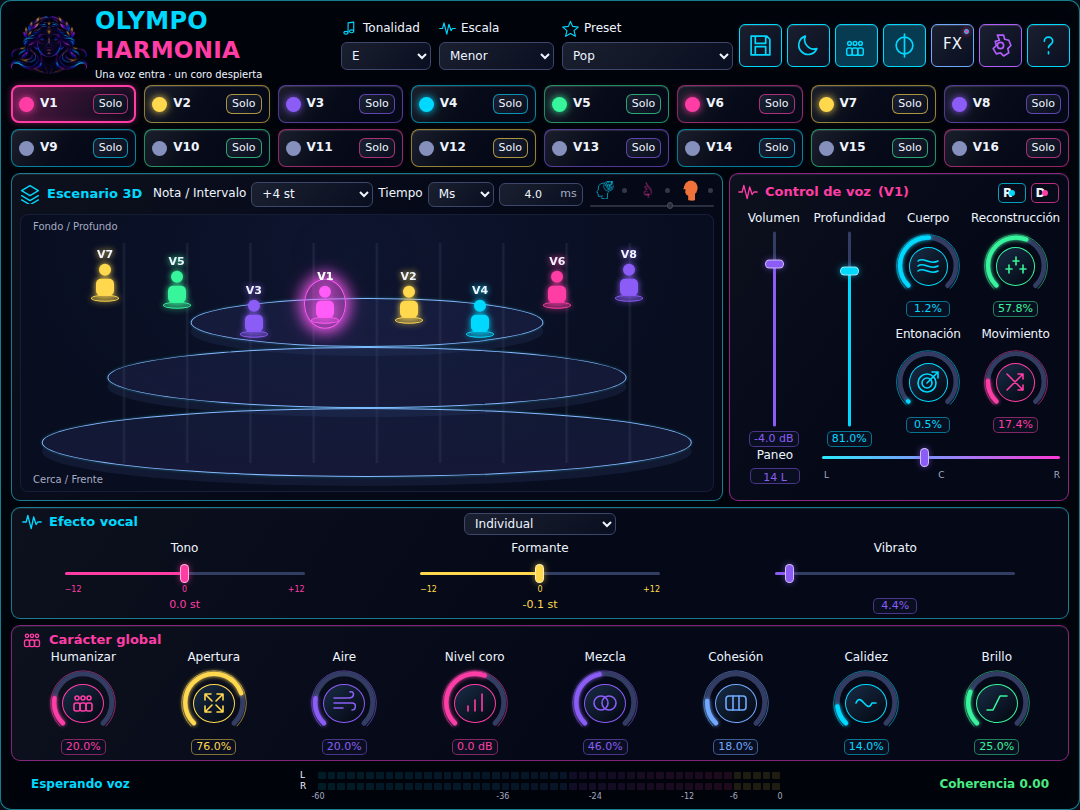
Task: Toggle the D button in Control de voz
Action: [1045, 193]
